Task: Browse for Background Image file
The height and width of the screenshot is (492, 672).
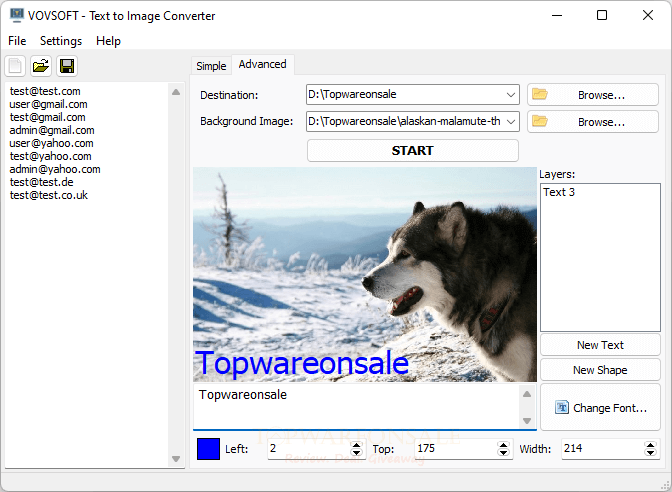Action: coord(593,122)
